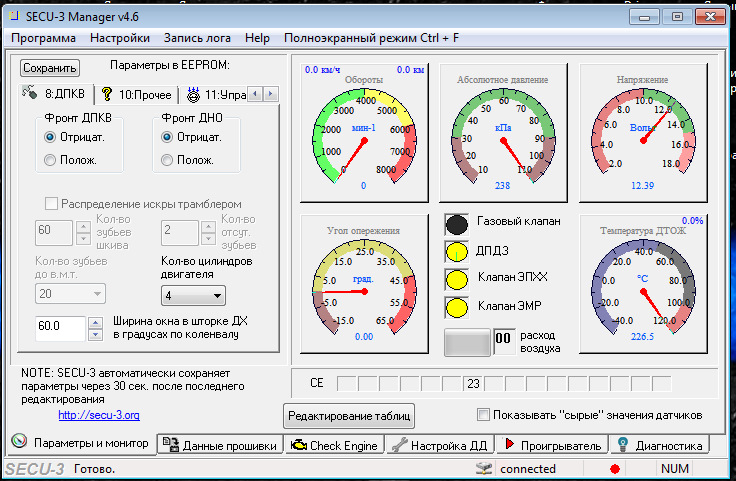Click the 226.5 temperature reading
The width and height of the screenshot is (736, 481).
click(642, 336)
